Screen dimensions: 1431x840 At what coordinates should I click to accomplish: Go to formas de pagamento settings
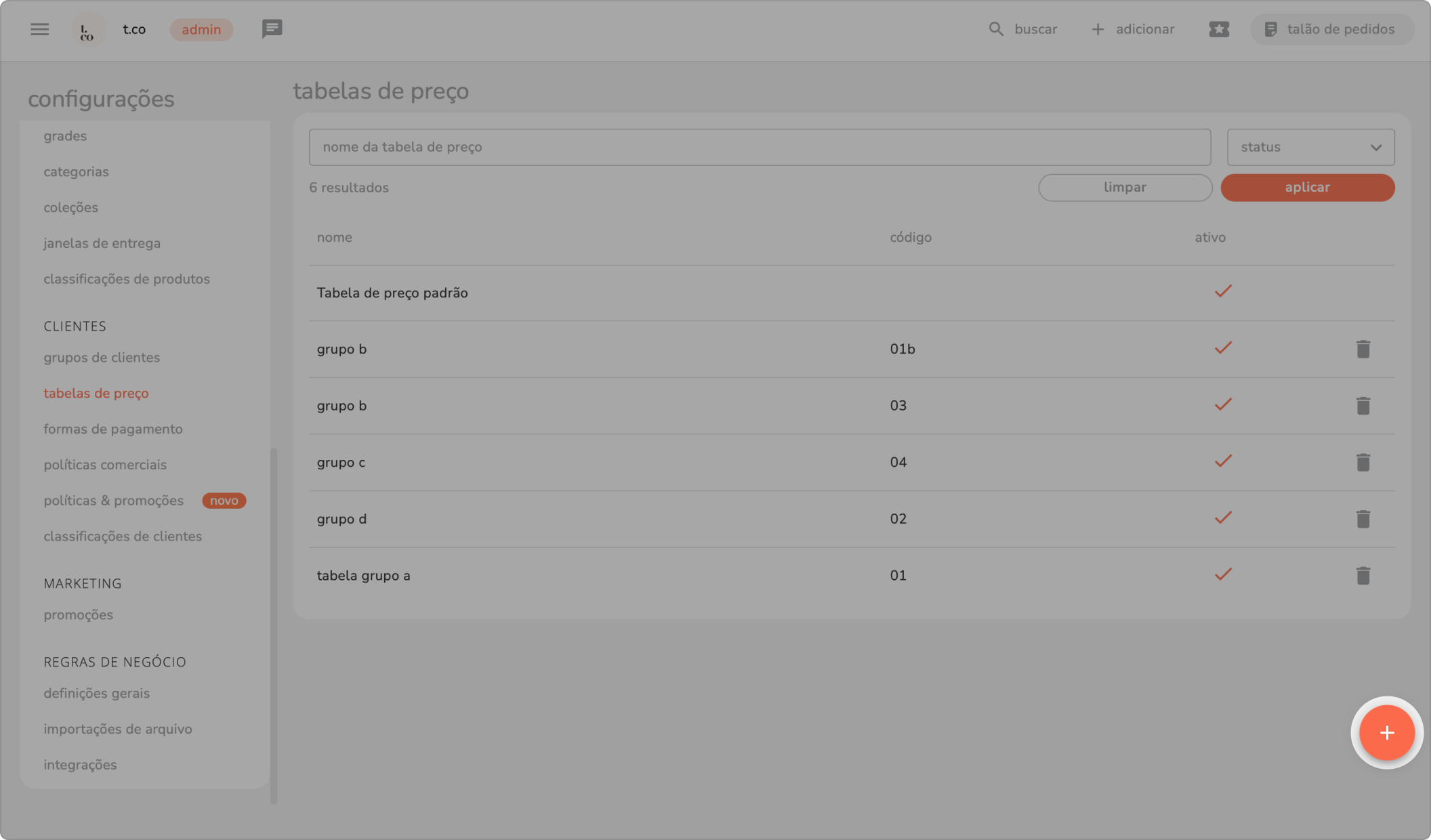click(113, 429)
